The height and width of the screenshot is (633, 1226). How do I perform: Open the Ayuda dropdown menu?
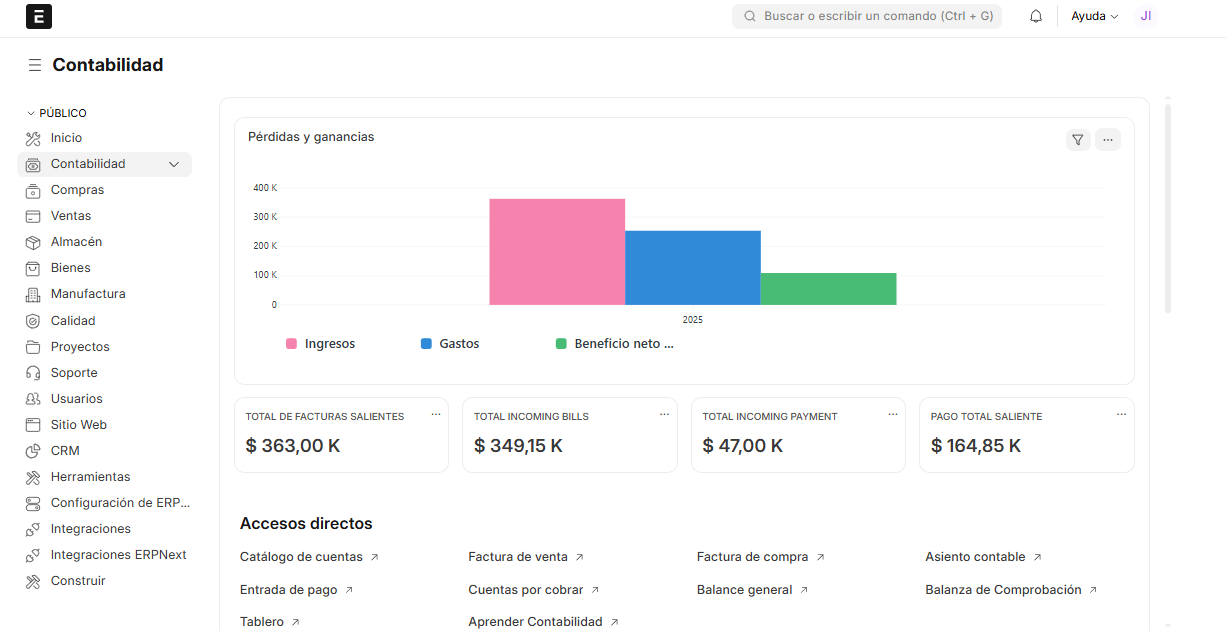(x=1094, y=17)
